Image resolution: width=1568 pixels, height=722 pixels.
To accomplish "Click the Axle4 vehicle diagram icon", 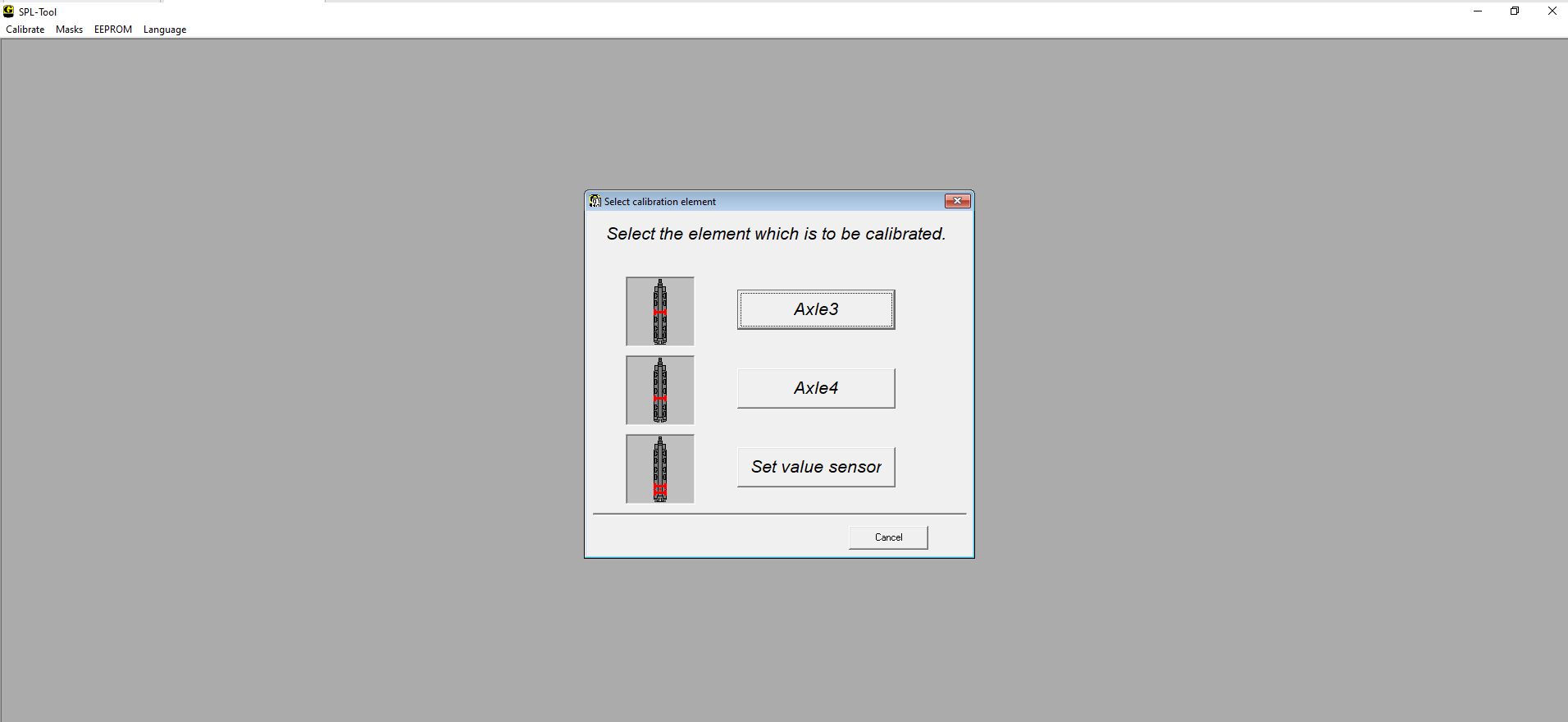I will (x=660, y=390).
